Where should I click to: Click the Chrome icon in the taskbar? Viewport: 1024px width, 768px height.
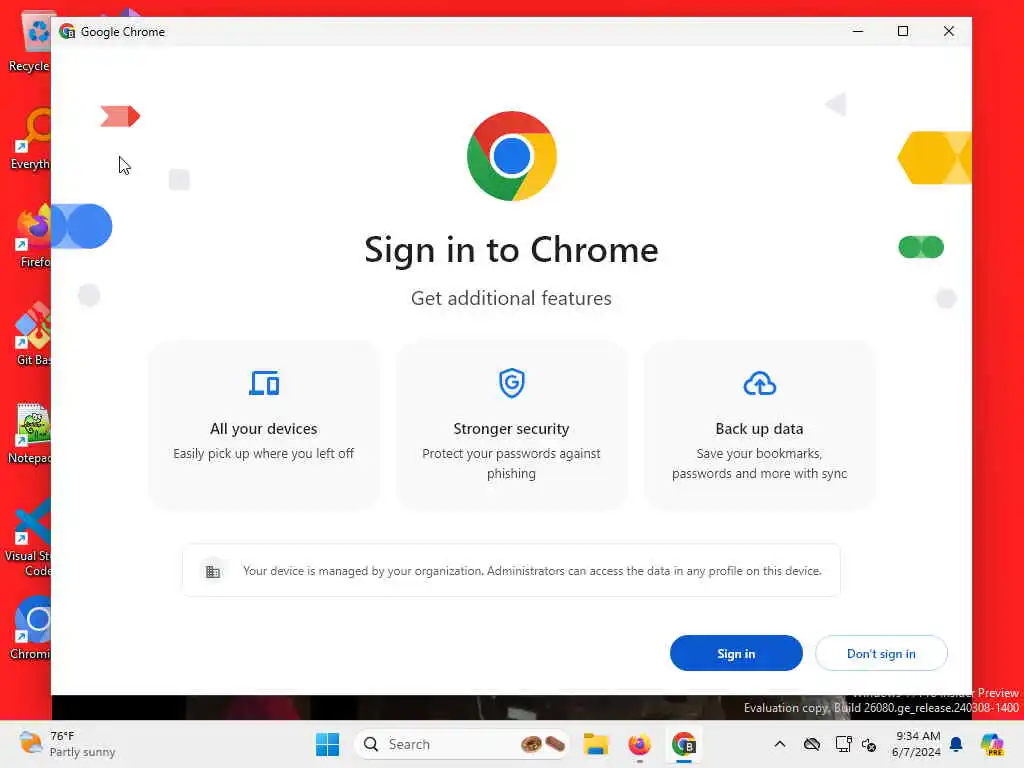(x=684, y=744)
